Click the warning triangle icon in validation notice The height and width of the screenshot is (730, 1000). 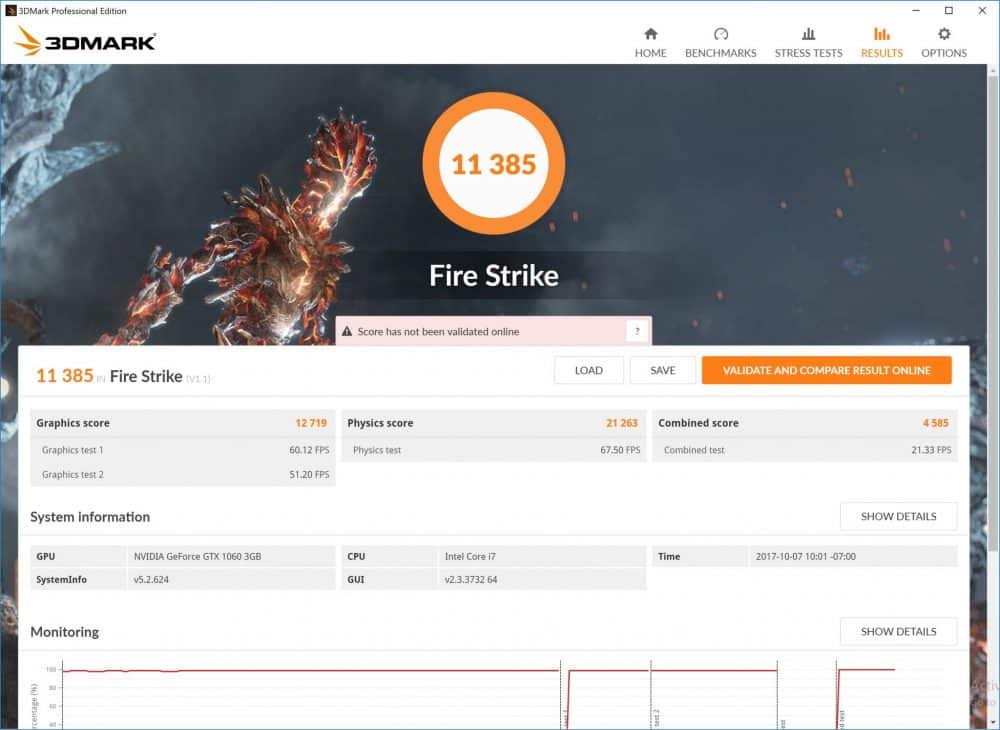pyautogui.click(x=347, y=332)
